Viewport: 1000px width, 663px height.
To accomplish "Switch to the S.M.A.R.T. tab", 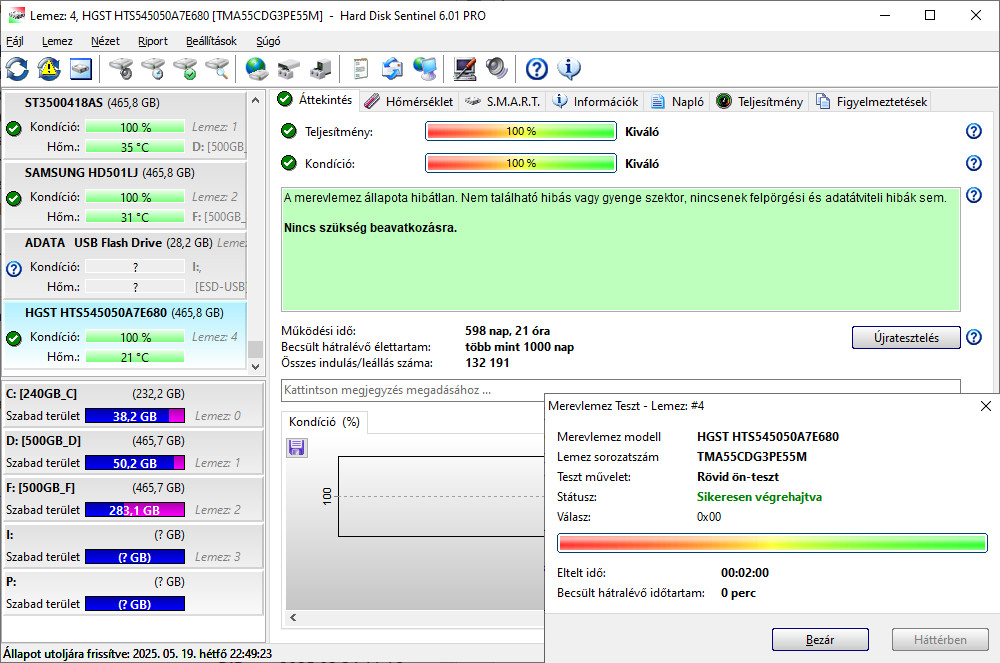I will click(502, 101).
